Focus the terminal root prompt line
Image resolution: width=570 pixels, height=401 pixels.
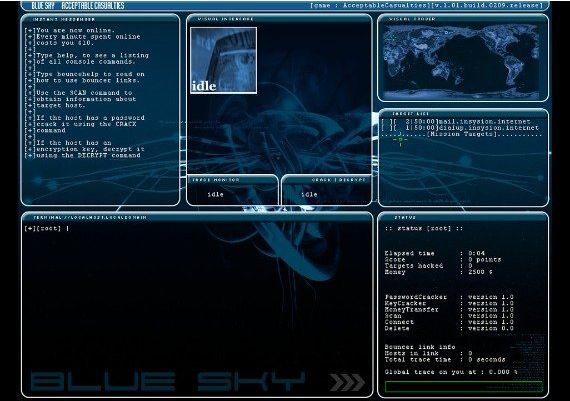point(47,228)
